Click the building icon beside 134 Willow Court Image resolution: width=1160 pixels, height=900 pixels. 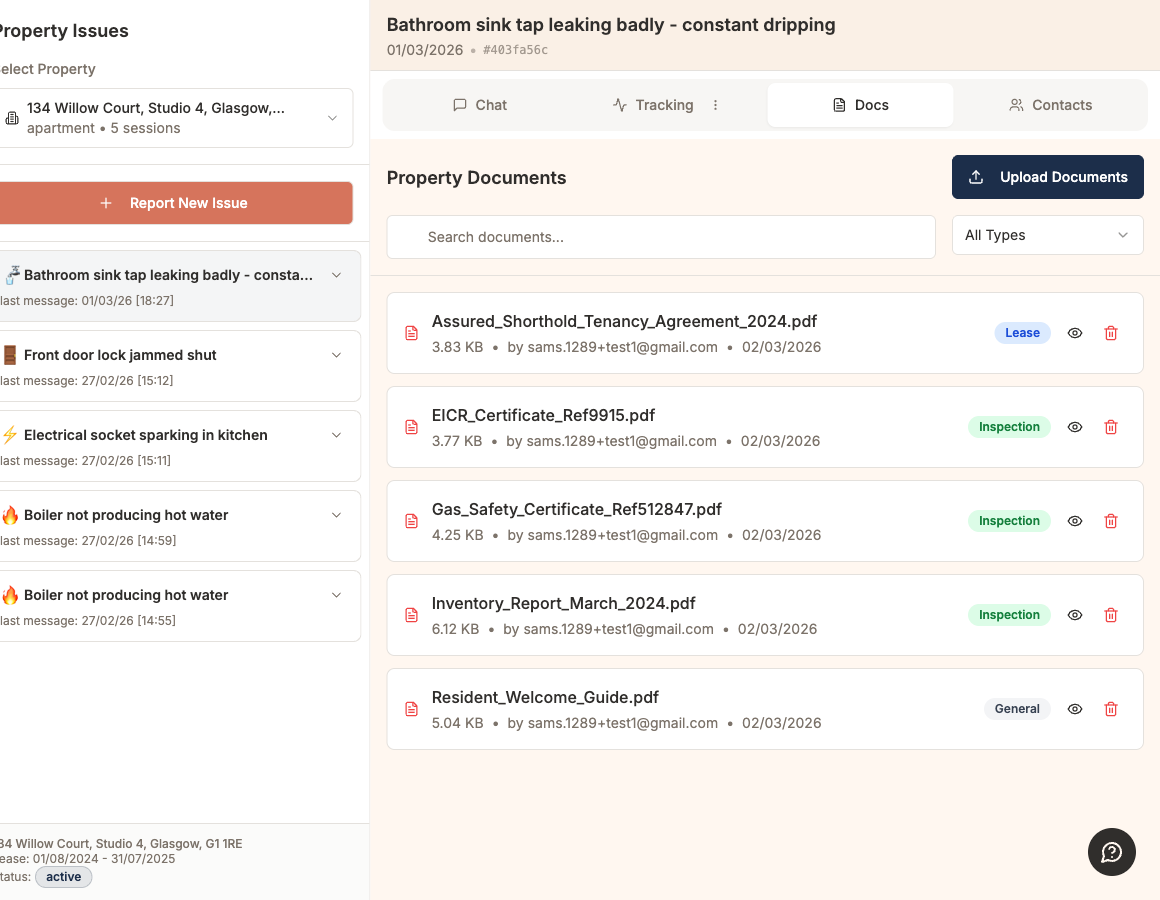click(x=11, y=117)
